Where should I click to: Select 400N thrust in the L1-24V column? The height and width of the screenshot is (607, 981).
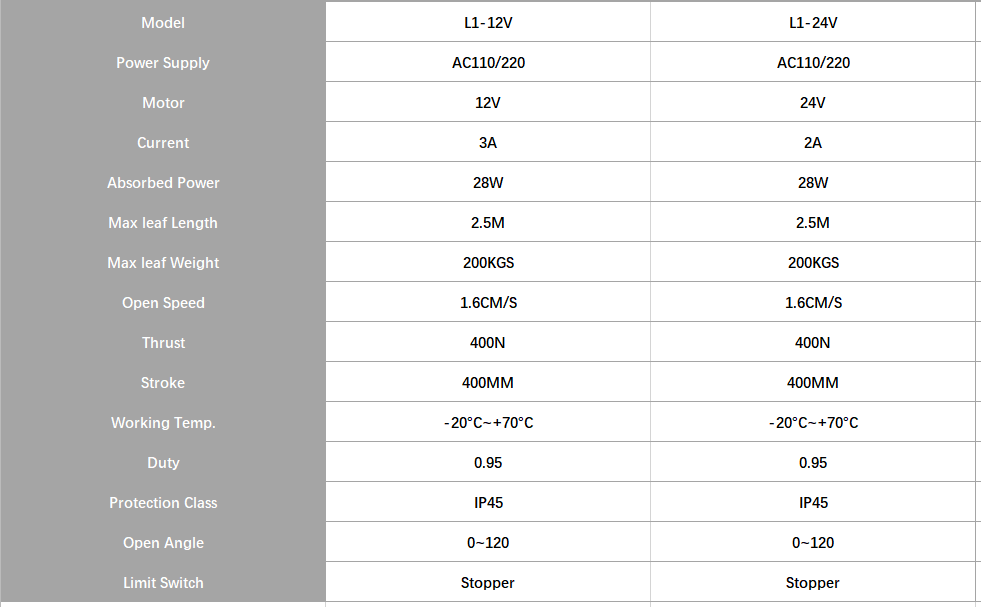[x=813, y=342]
